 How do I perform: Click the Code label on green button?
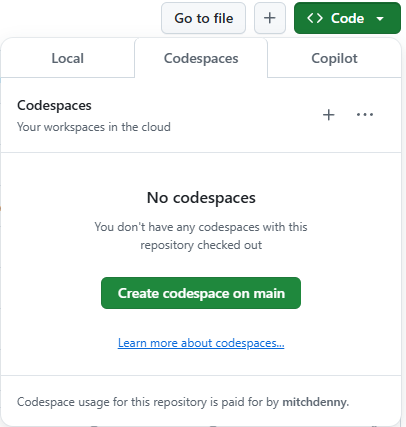pos(347,18)
